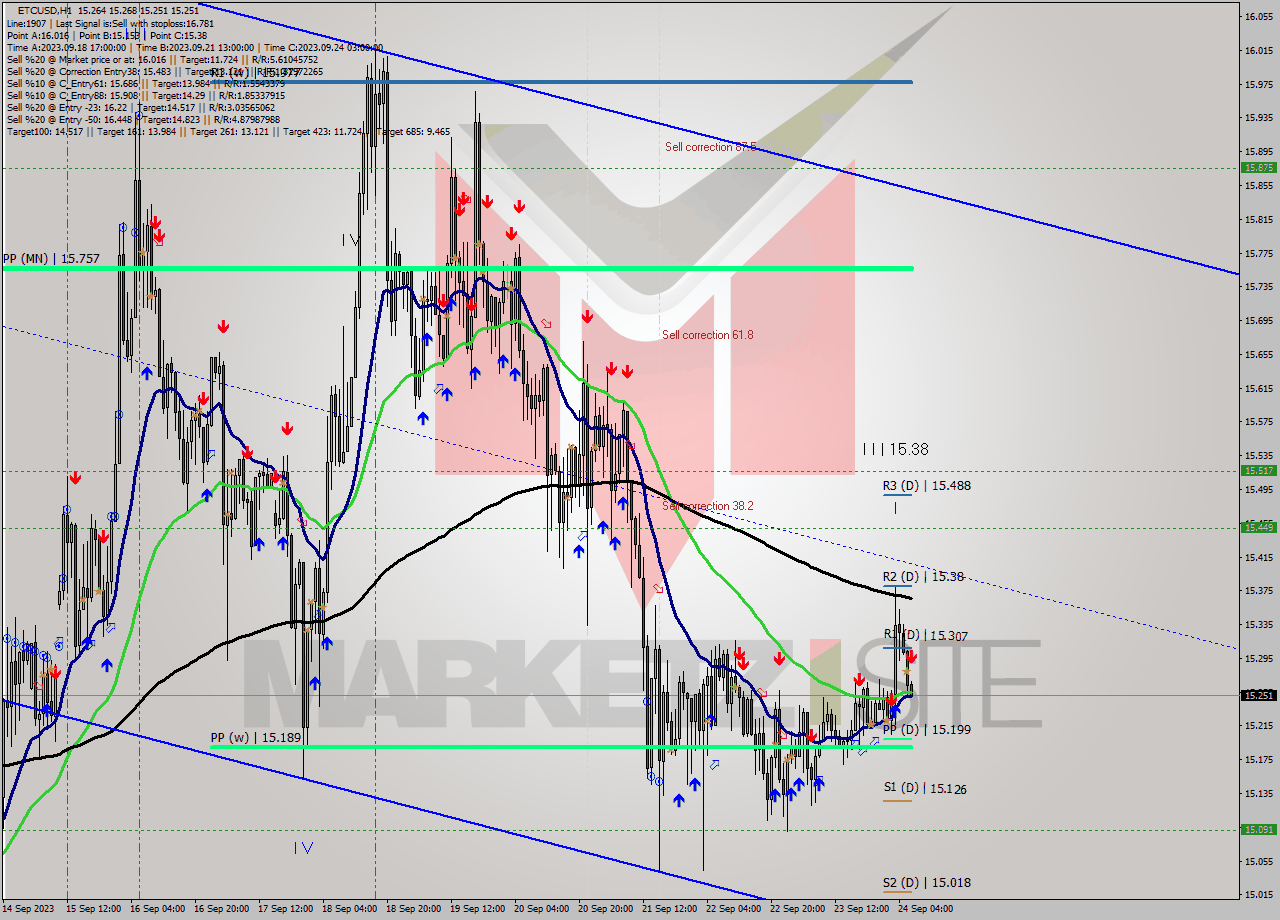
Task: Click the 'Sell correction 87.5' label
Action: click(x=710, y=147)
